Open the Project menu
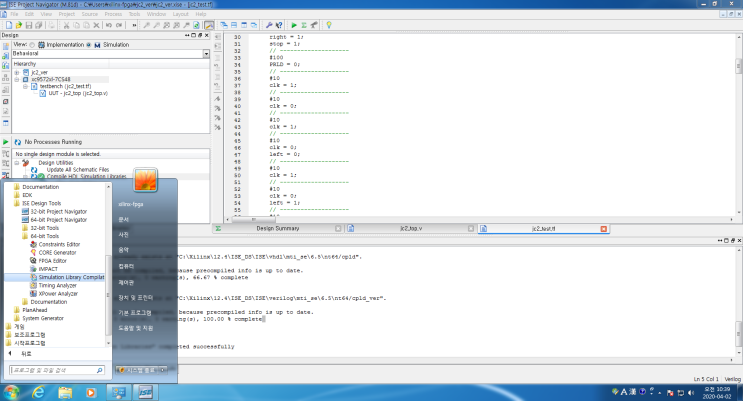This screenshot has height=401, width=743. pos(67,14)
